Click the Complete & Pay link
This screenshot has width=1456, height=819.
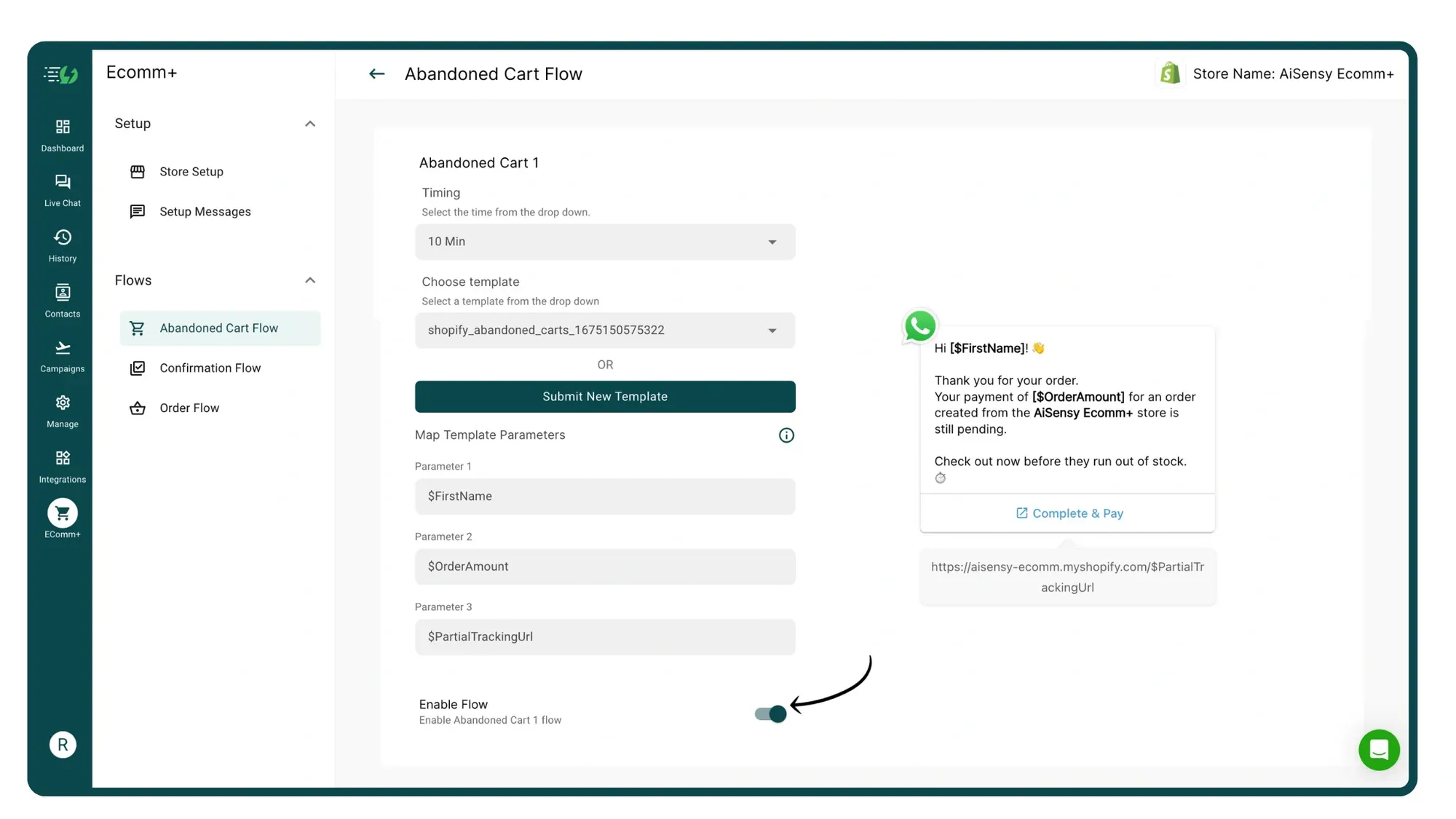click(x=1069, y=513)
